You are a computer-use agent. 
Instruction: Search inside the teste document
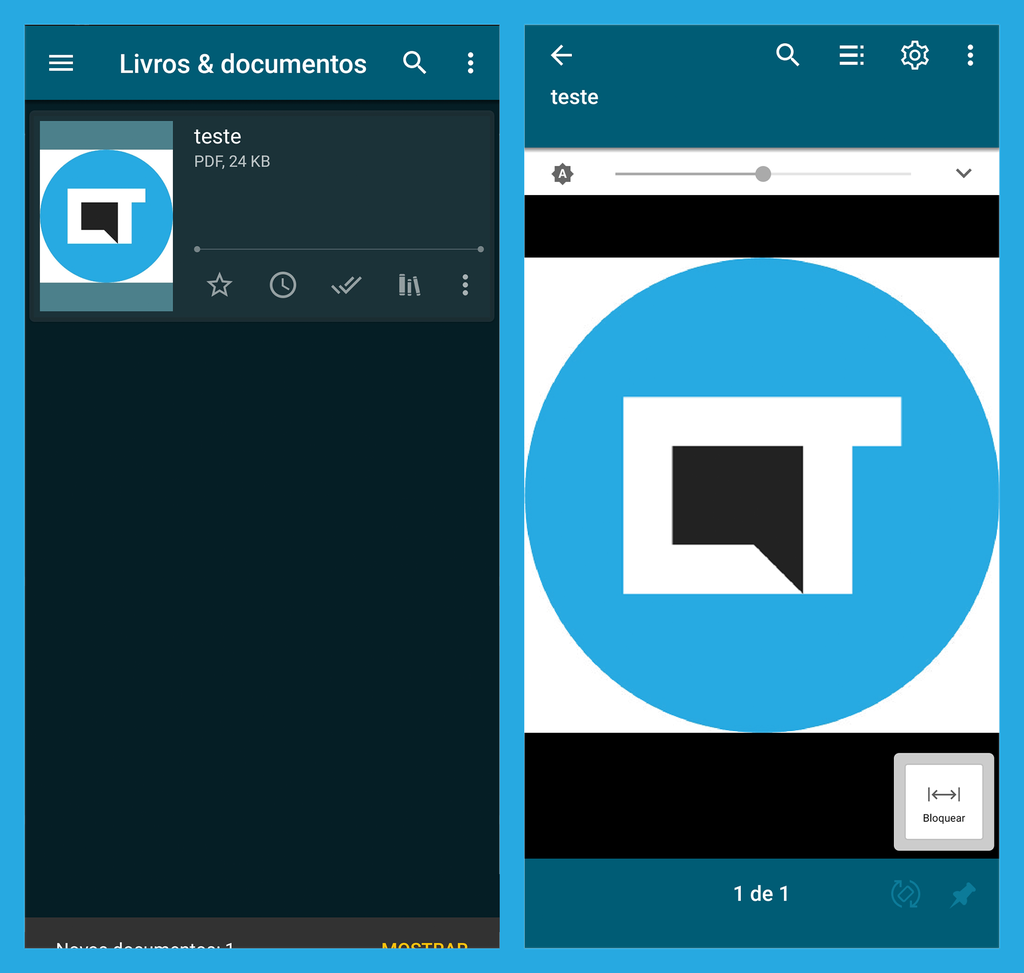(x=788, y=55)
